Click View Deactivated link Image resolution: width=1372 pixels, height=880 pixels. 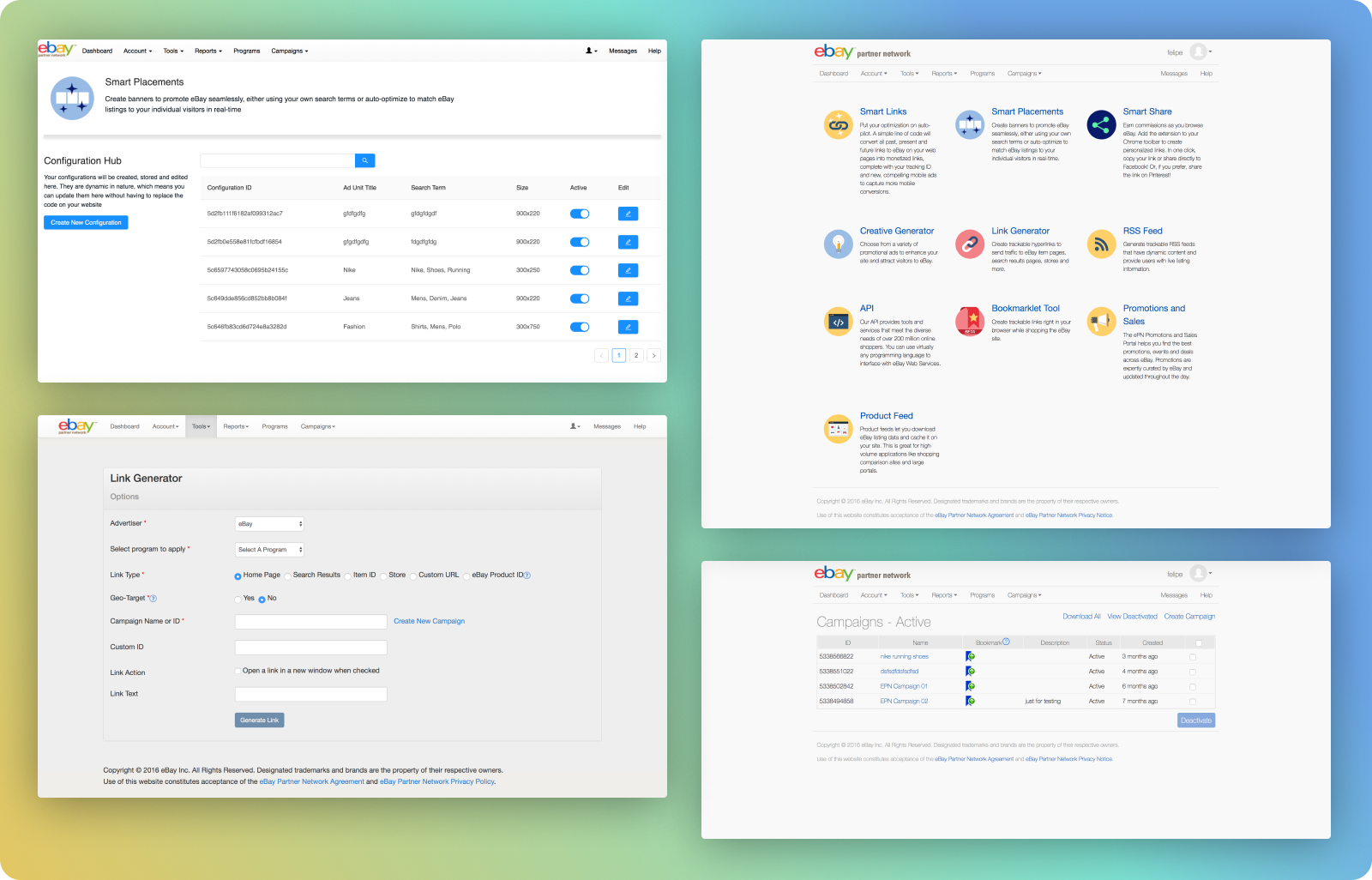1132,617
